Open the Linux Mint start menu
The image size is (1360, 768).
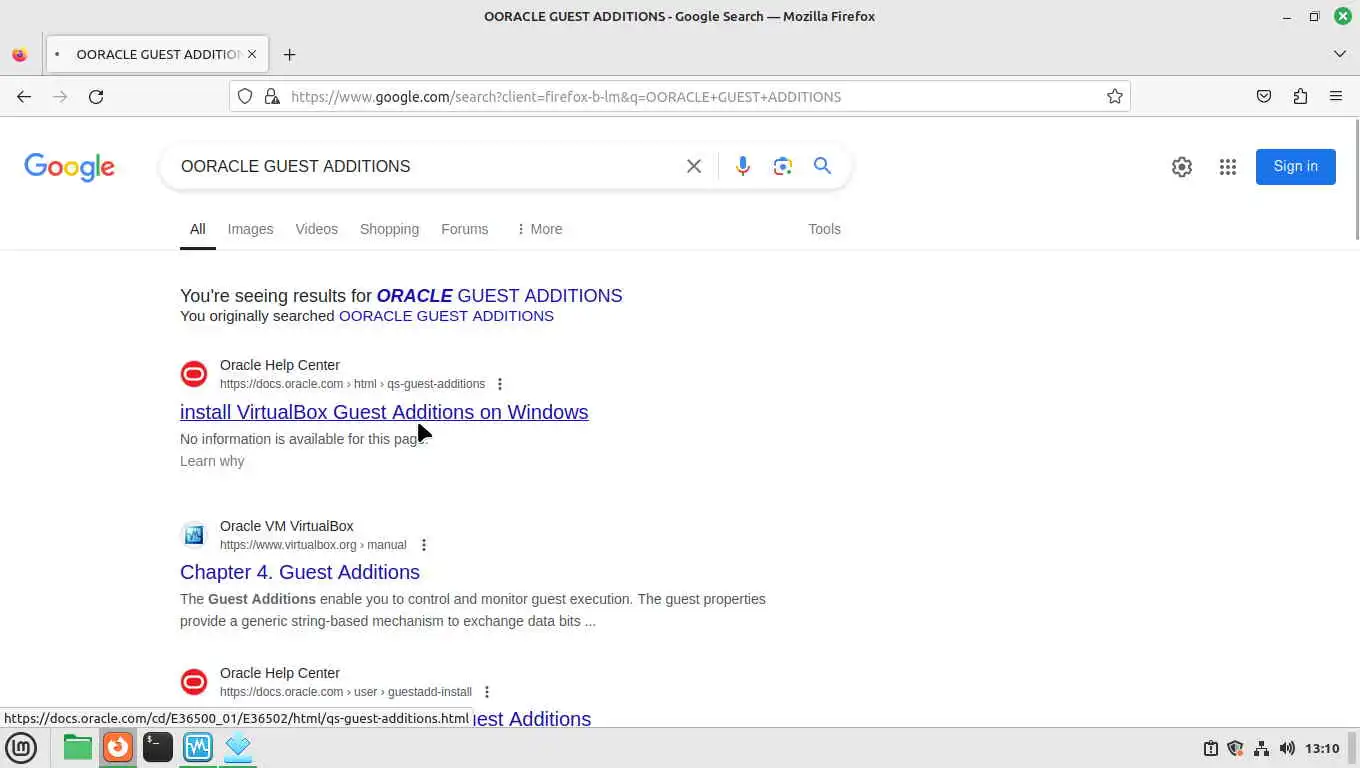pos(21,747)
